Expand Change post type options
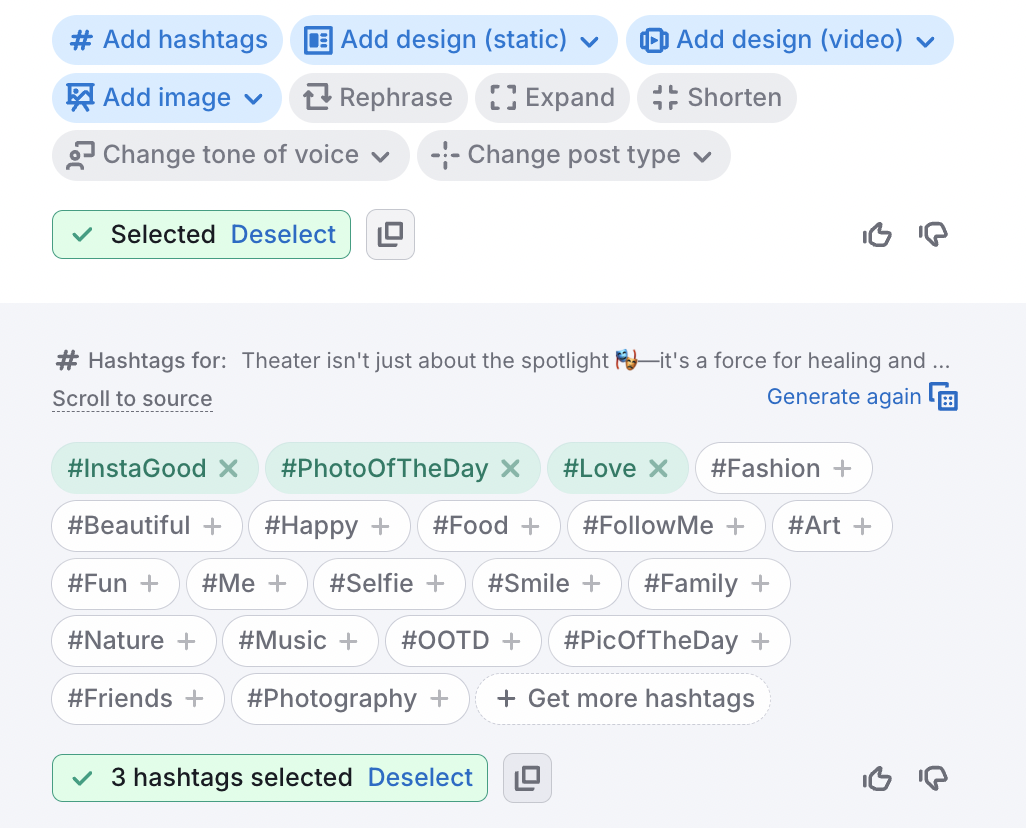Viewport: 1026px width, 828px height. (573, 155)
